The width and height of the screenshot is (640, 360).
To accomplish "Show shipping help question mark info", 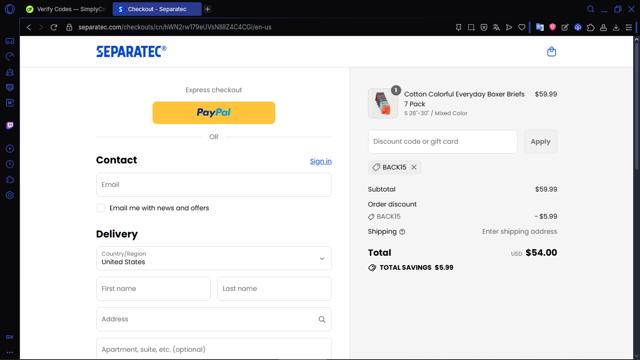I will tap(402, 232).
